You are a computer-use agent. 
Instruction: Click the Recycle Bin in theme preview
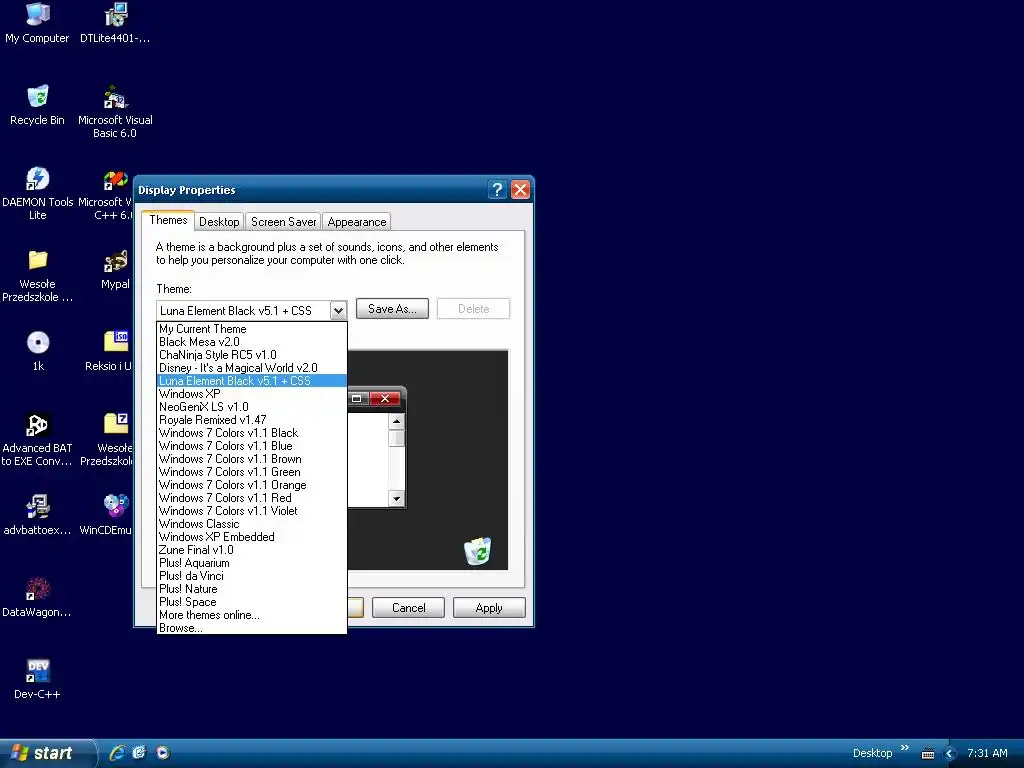(x=478, y=552)
